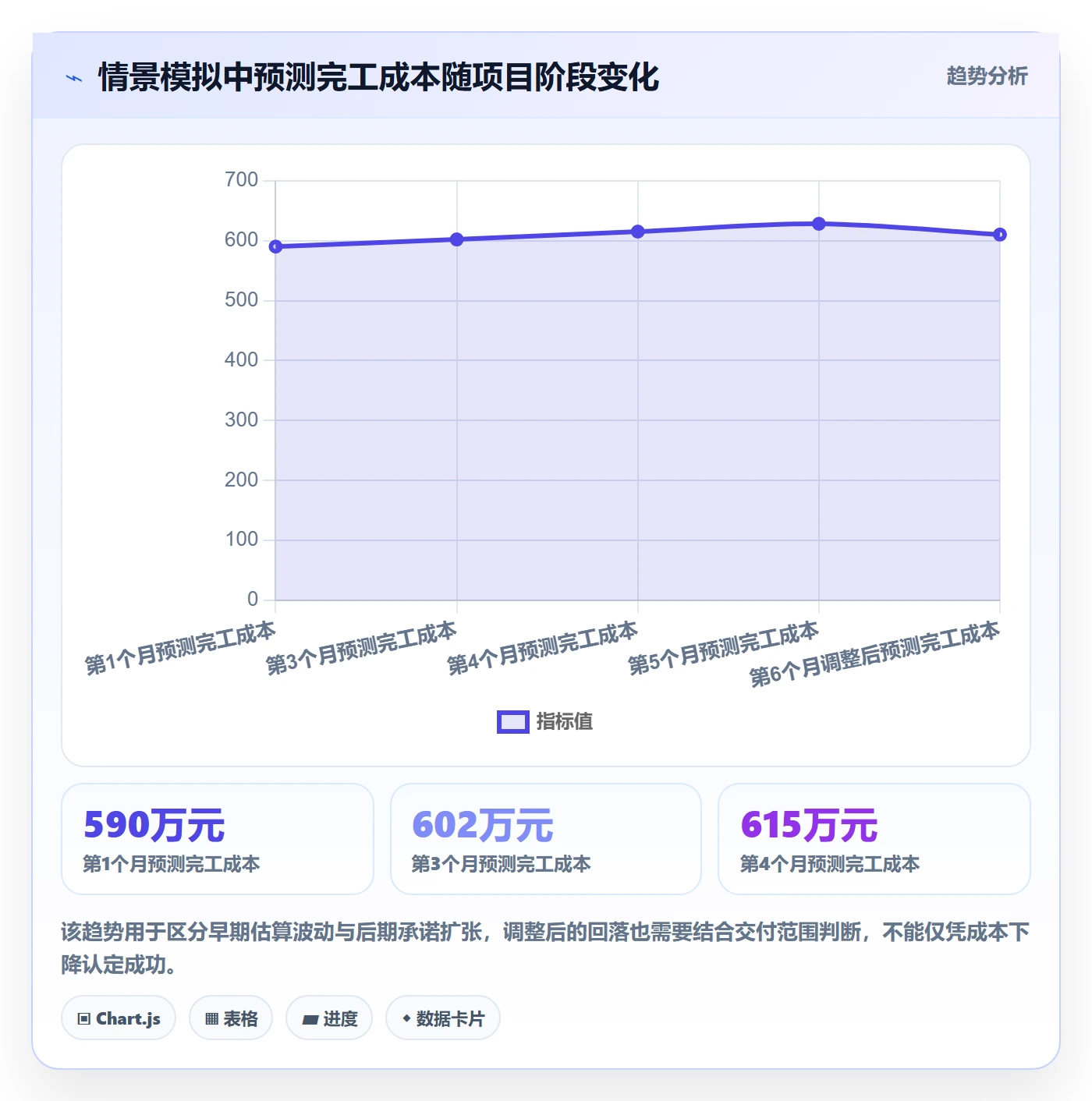Click the square icon in the Chart.js chip
The height and width of the screenshot is (1101, 1092).
coord(84,1018)
